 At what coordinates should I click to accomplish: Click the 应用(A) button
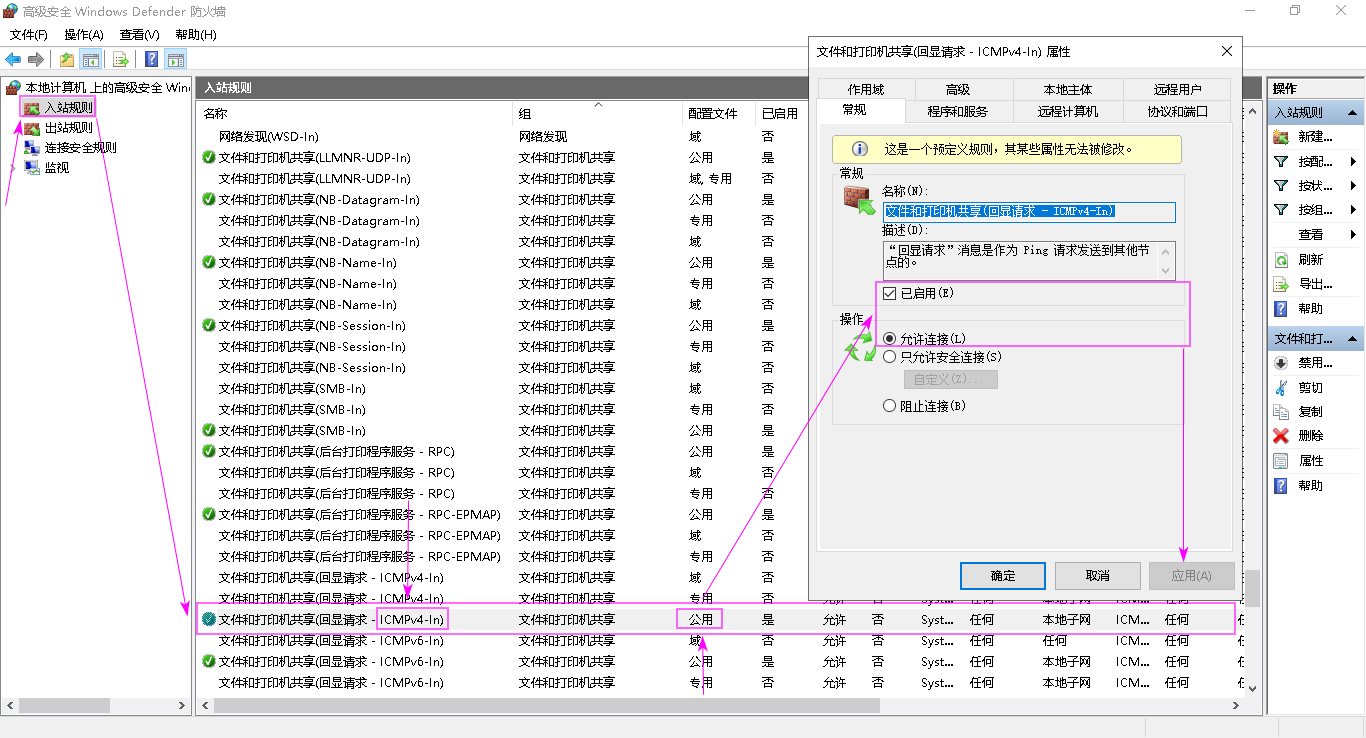pos(1191,576)
